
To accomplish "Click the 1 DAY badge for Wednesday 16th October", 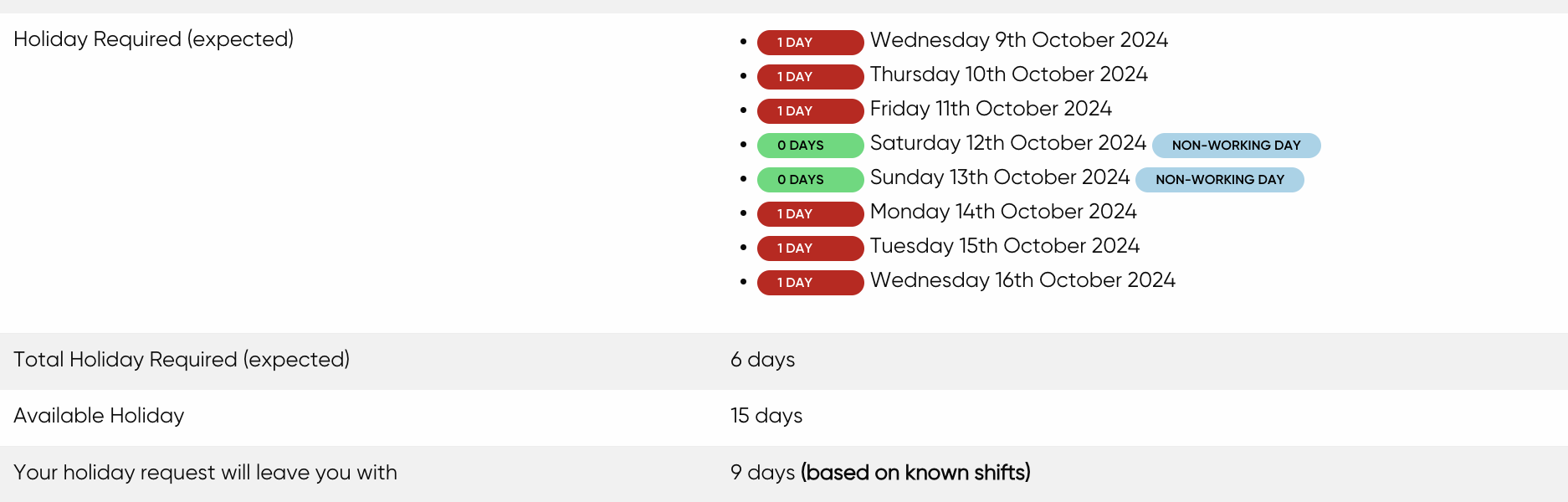I will click(x=810, y=283).
